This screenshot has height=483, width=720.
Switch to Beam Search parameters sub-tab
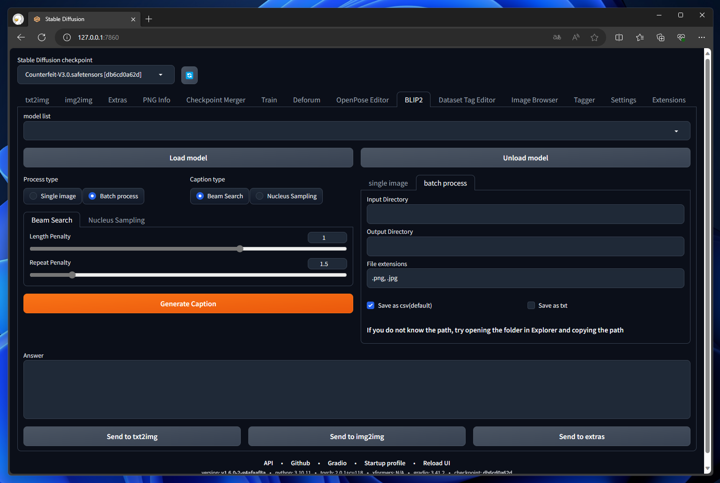52,220
